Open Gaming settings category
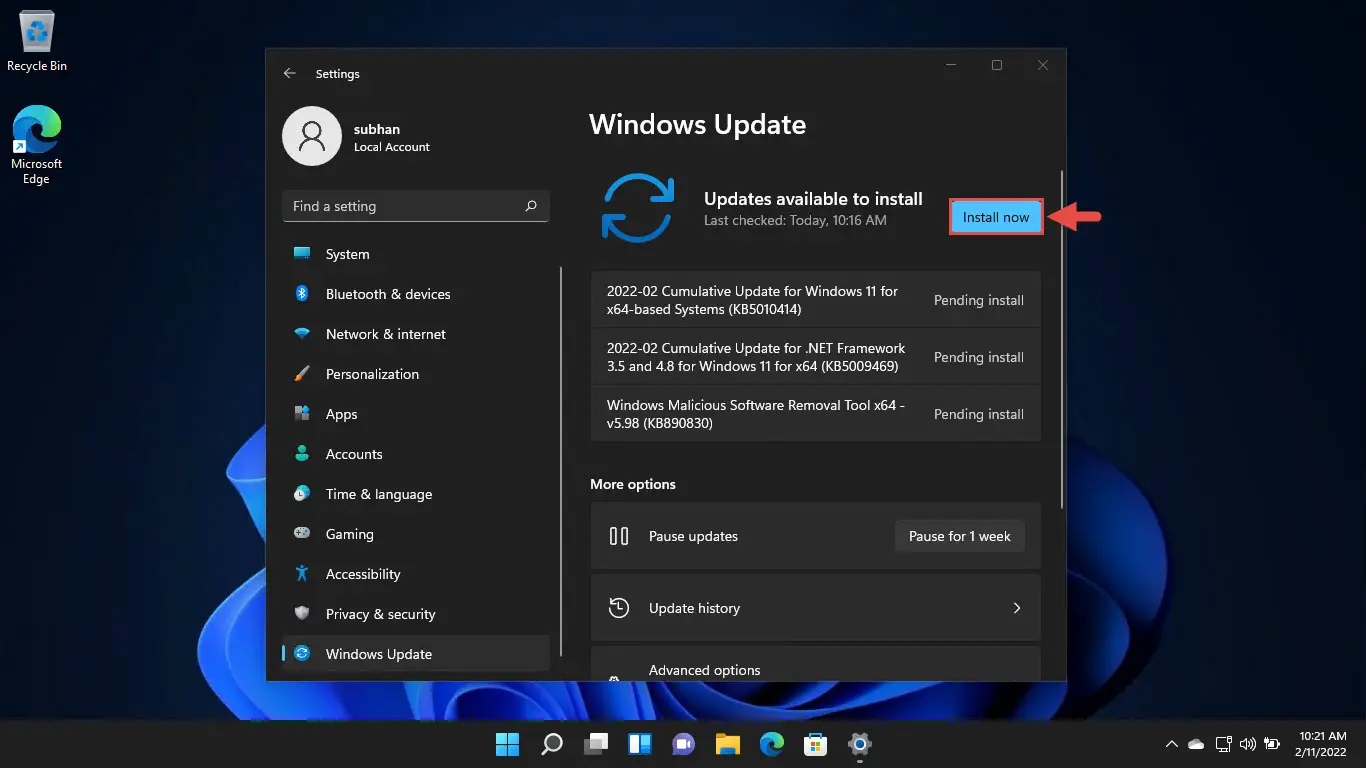The width and height of the screenshot is (1366, 768). pyautogui.click(x=416, y=534)
